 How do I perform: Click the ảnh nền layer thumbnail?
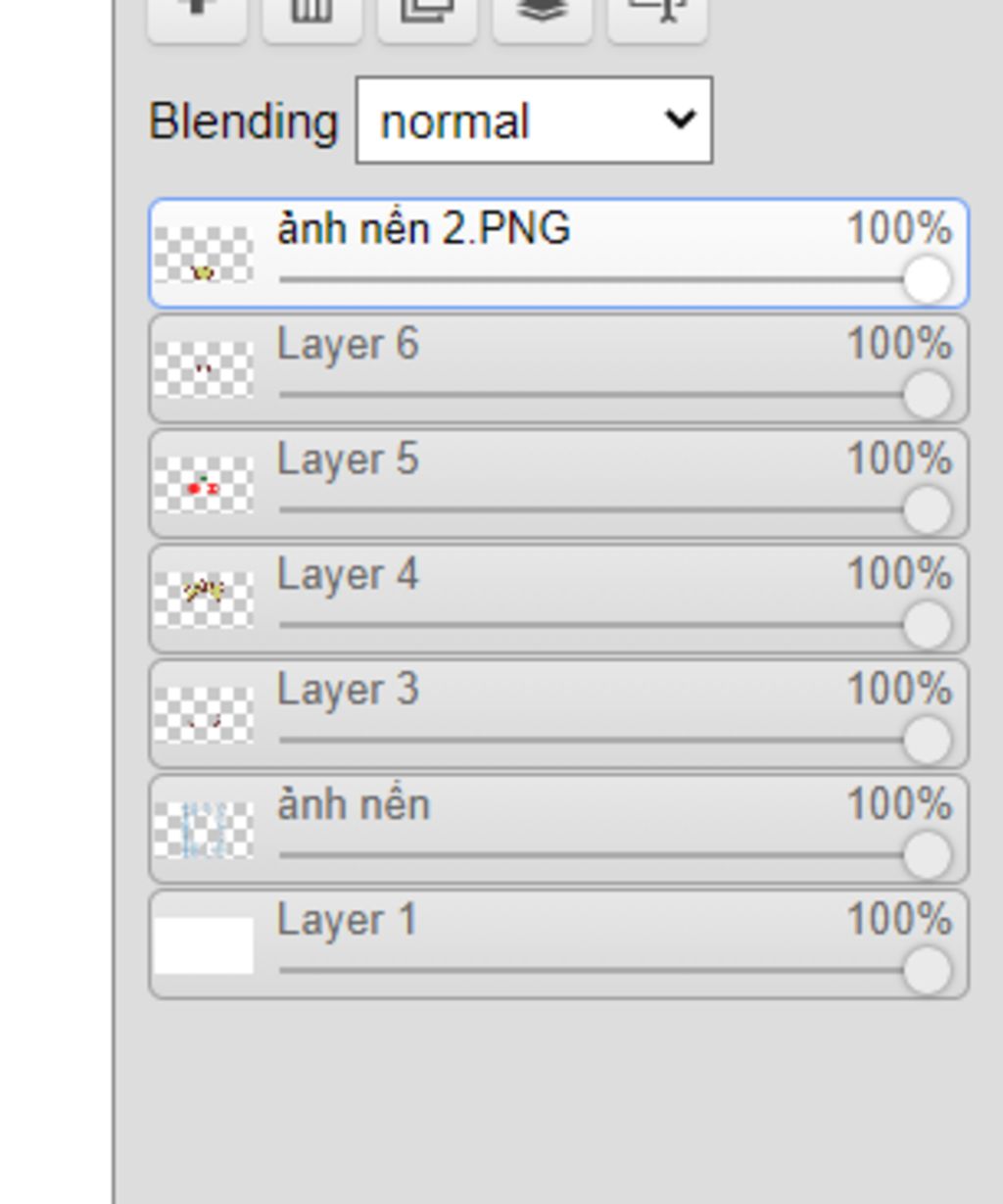click(204, 830)
